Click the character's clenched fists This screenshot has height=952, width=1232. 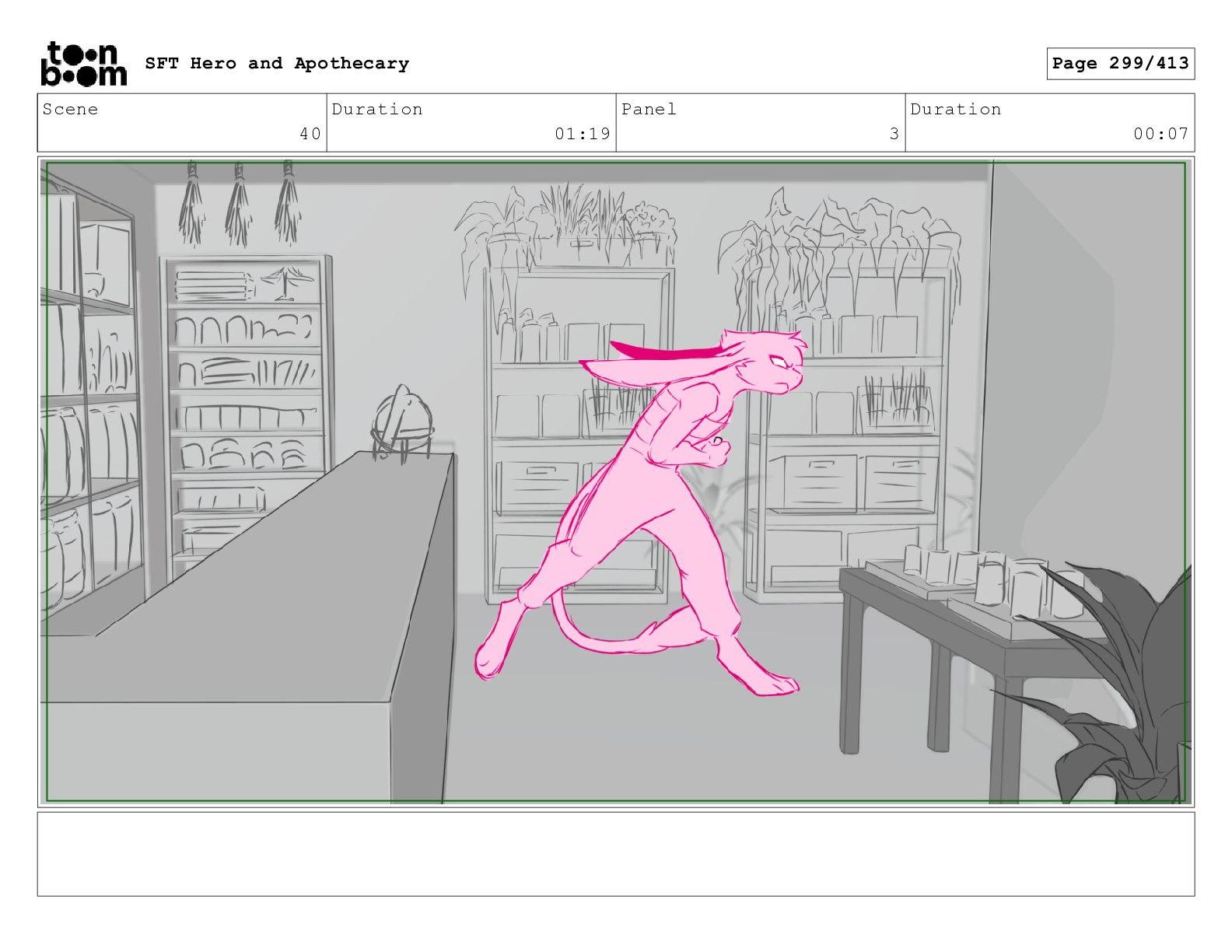(712, 450)
